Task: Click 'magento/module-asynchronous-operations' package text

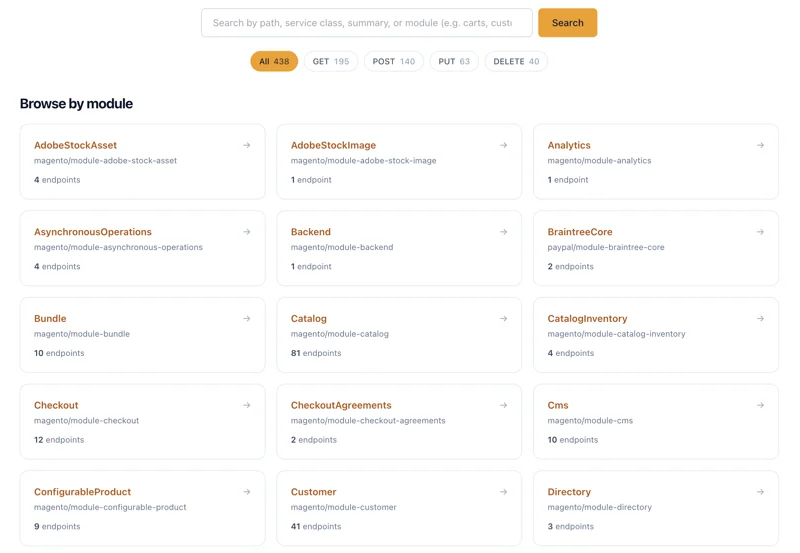Action: pos(118,247)
